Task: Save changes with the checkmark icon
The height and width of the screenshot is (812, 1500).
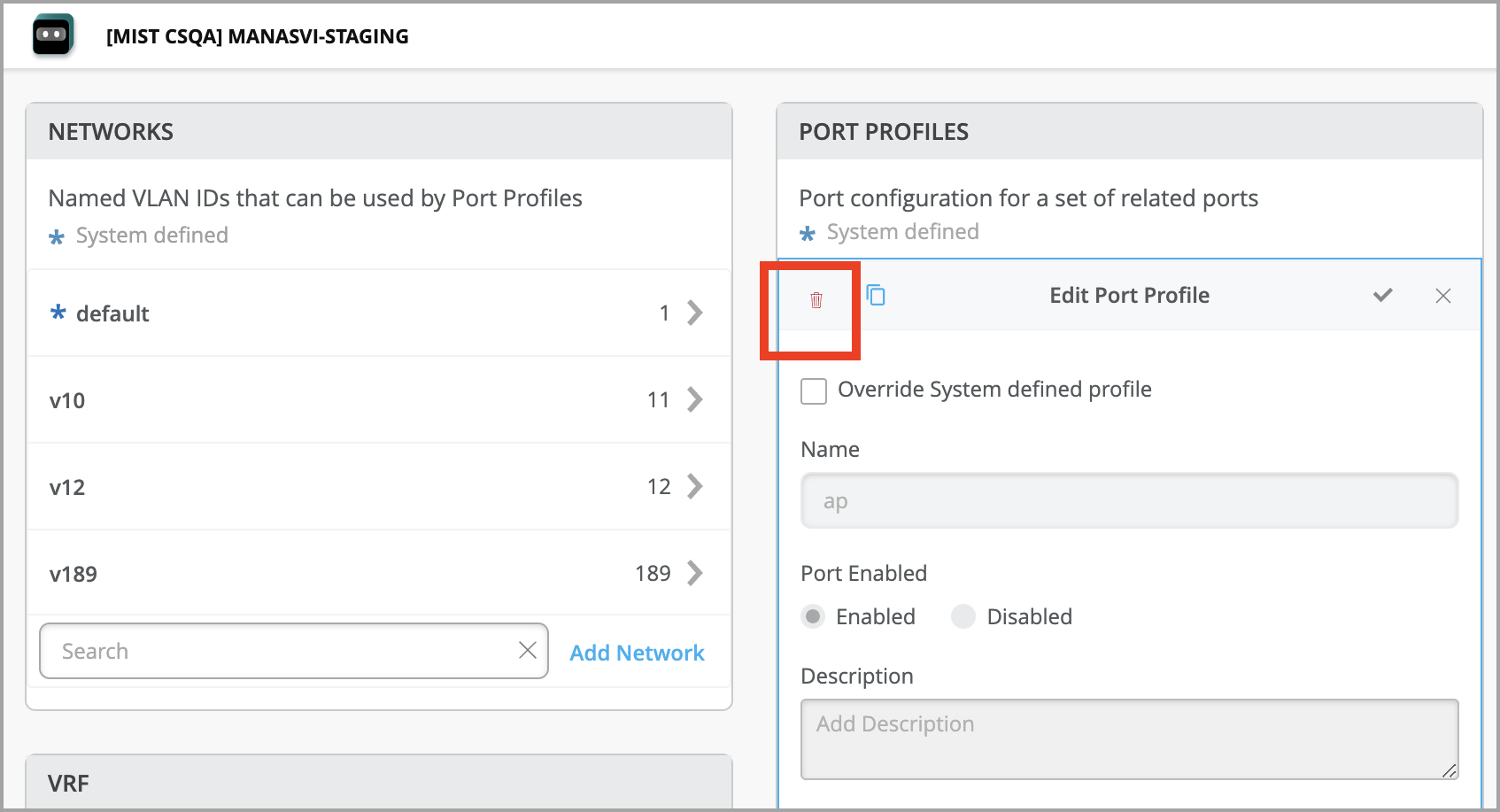Action: [x=1382, y=296]
